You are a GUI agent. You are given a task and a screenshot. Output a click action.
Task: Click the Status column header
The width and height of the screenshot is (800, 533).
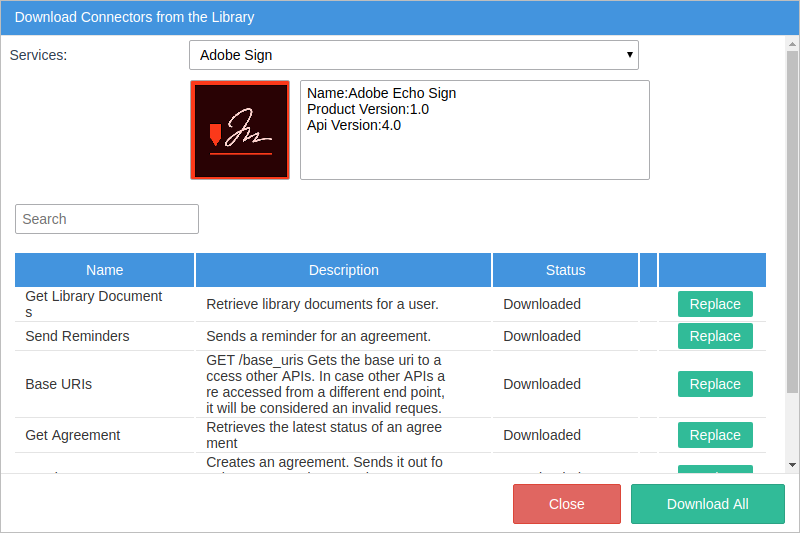(x=565, y=270)
